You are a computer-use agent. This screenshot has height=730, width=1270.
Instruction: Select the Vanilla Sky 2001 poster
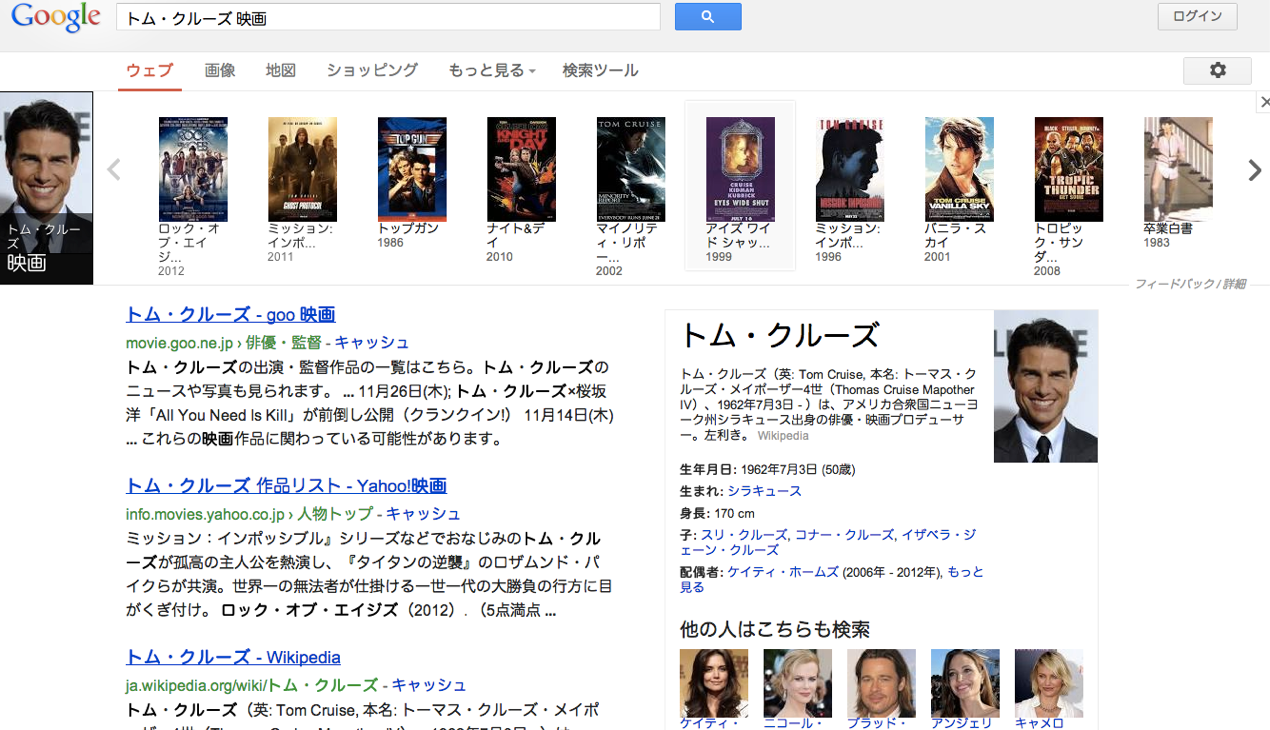click(959, 169)
